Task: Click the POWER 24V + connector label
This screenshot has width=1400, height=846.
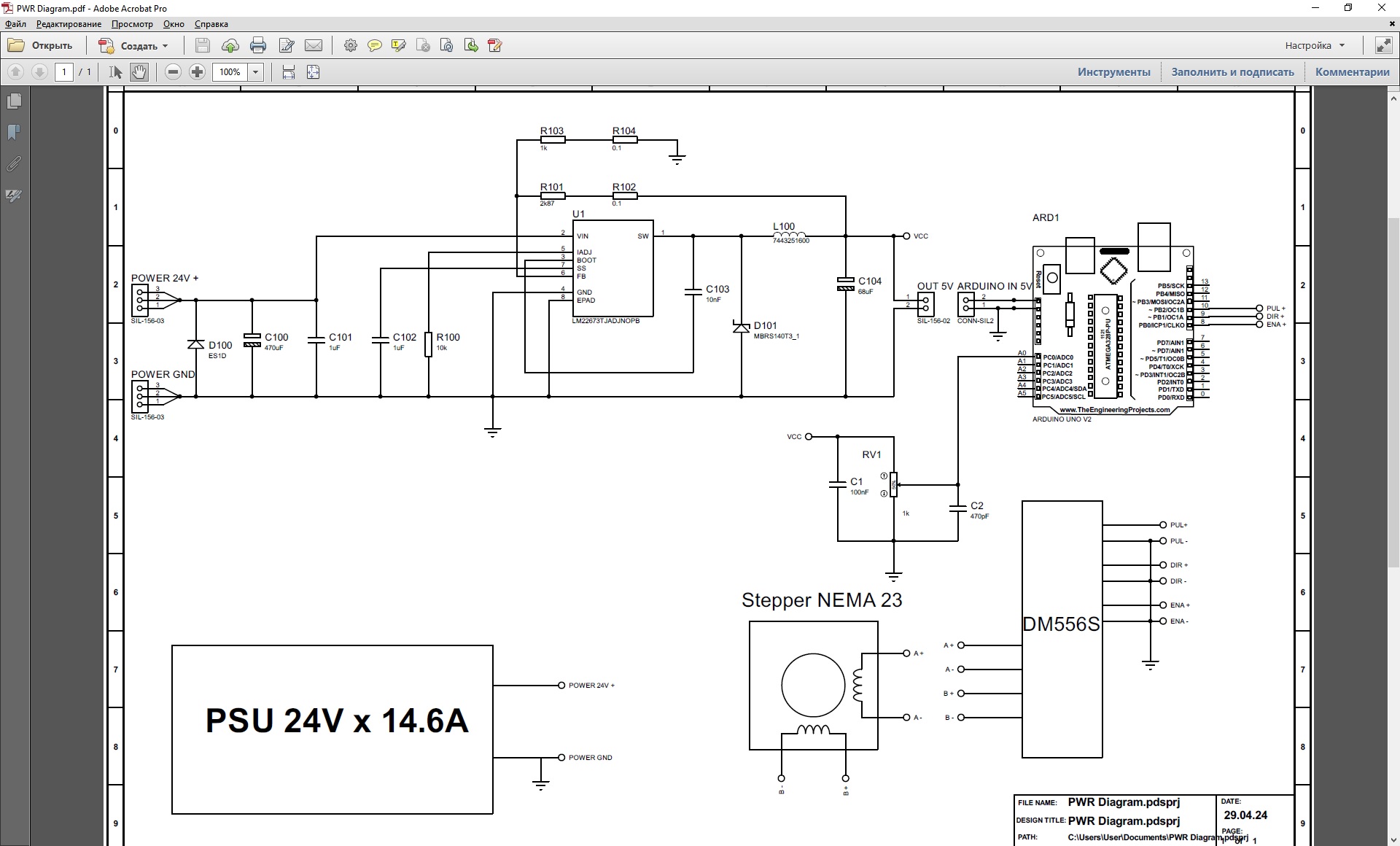Action: tap(165, 278)
